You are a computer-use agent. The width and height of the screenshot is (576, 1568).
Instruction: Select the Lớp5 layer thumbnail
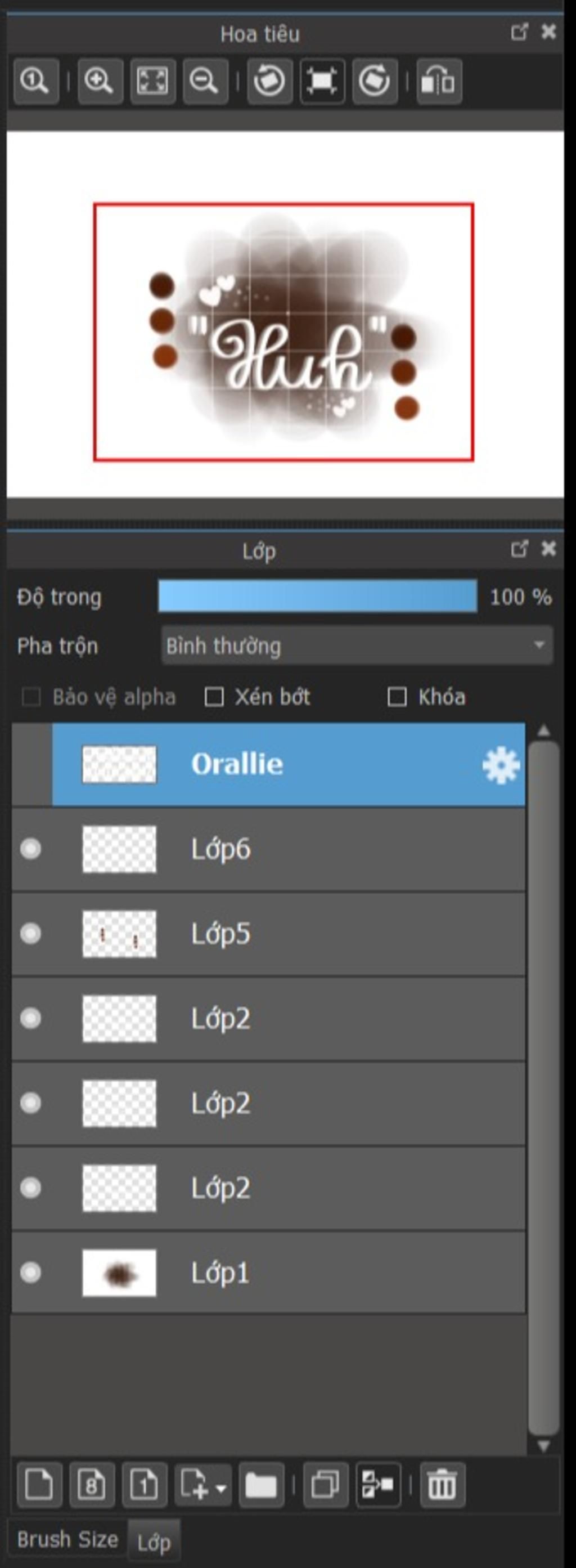pos(119,934)
